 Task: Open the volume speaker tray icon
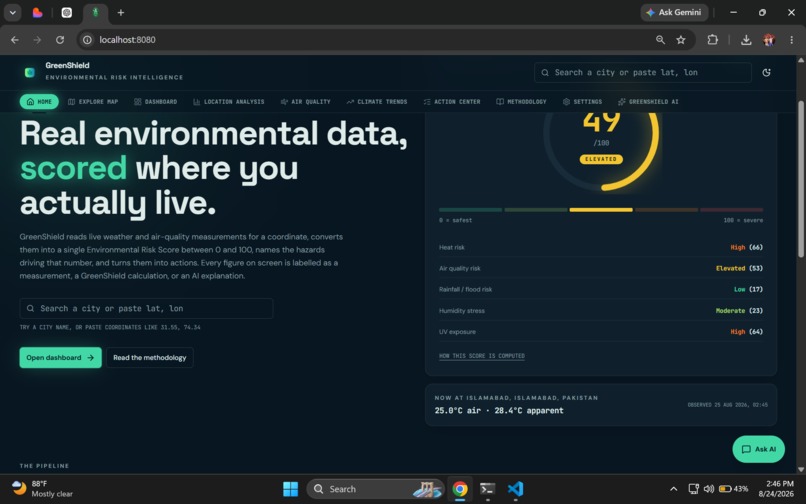click(709, 489)
